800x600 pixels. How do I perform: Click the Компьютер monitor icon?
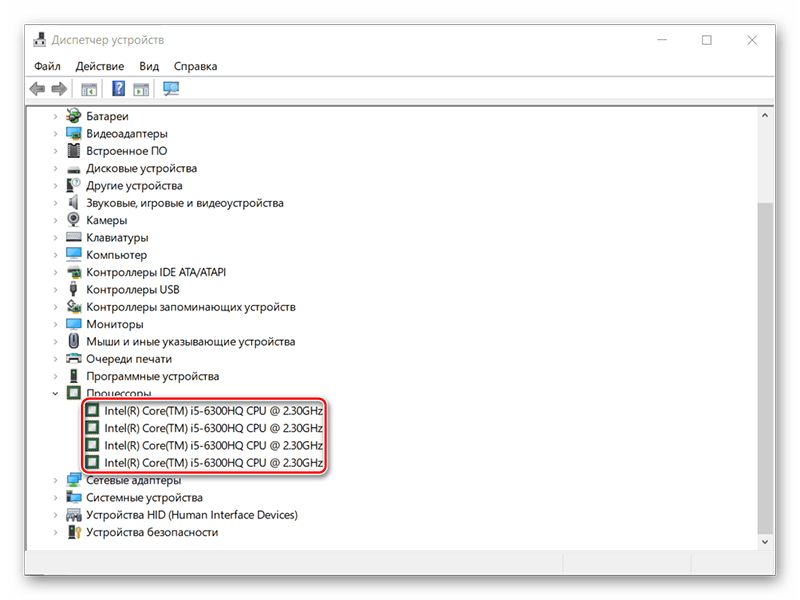coord(73,254)
